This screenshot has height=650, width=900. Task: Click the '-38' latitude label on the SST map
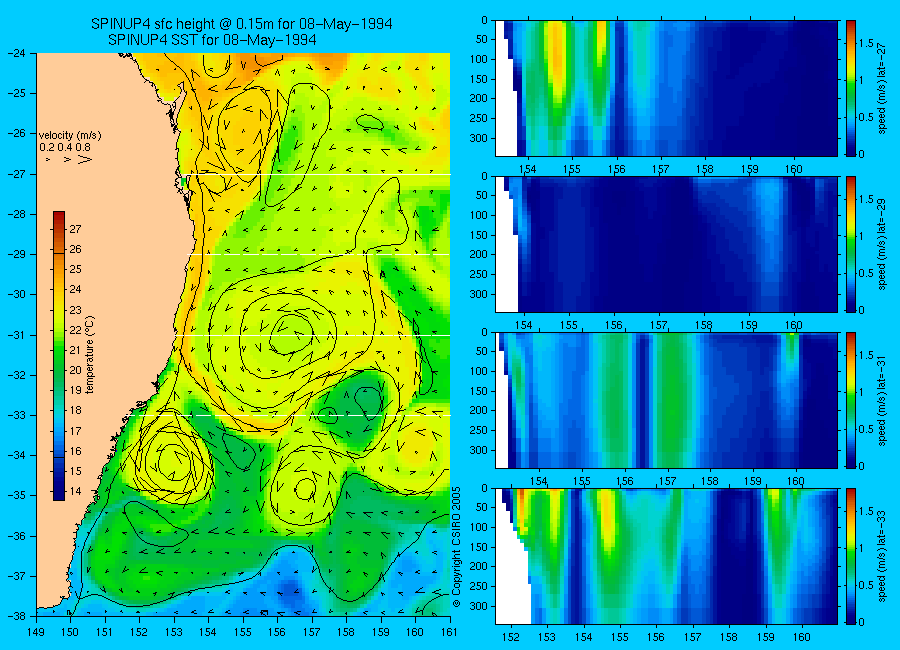[17, 616]
